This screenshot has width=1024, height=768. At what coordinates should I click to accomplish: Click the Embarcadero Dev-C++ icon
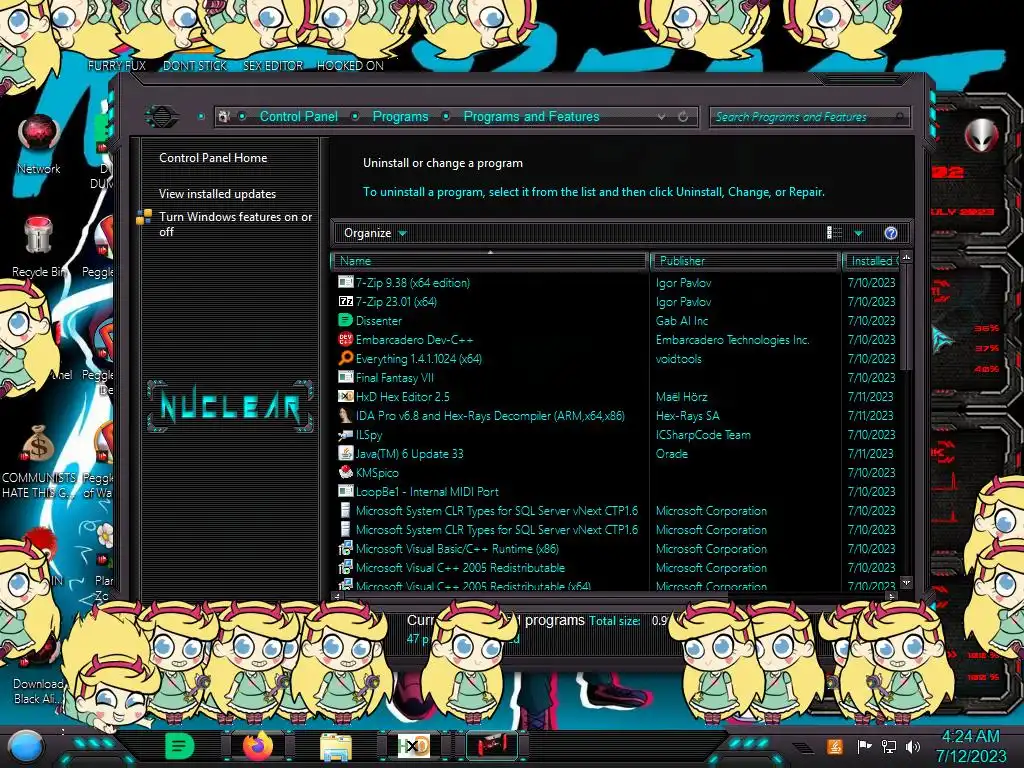[x=345, y=339]
